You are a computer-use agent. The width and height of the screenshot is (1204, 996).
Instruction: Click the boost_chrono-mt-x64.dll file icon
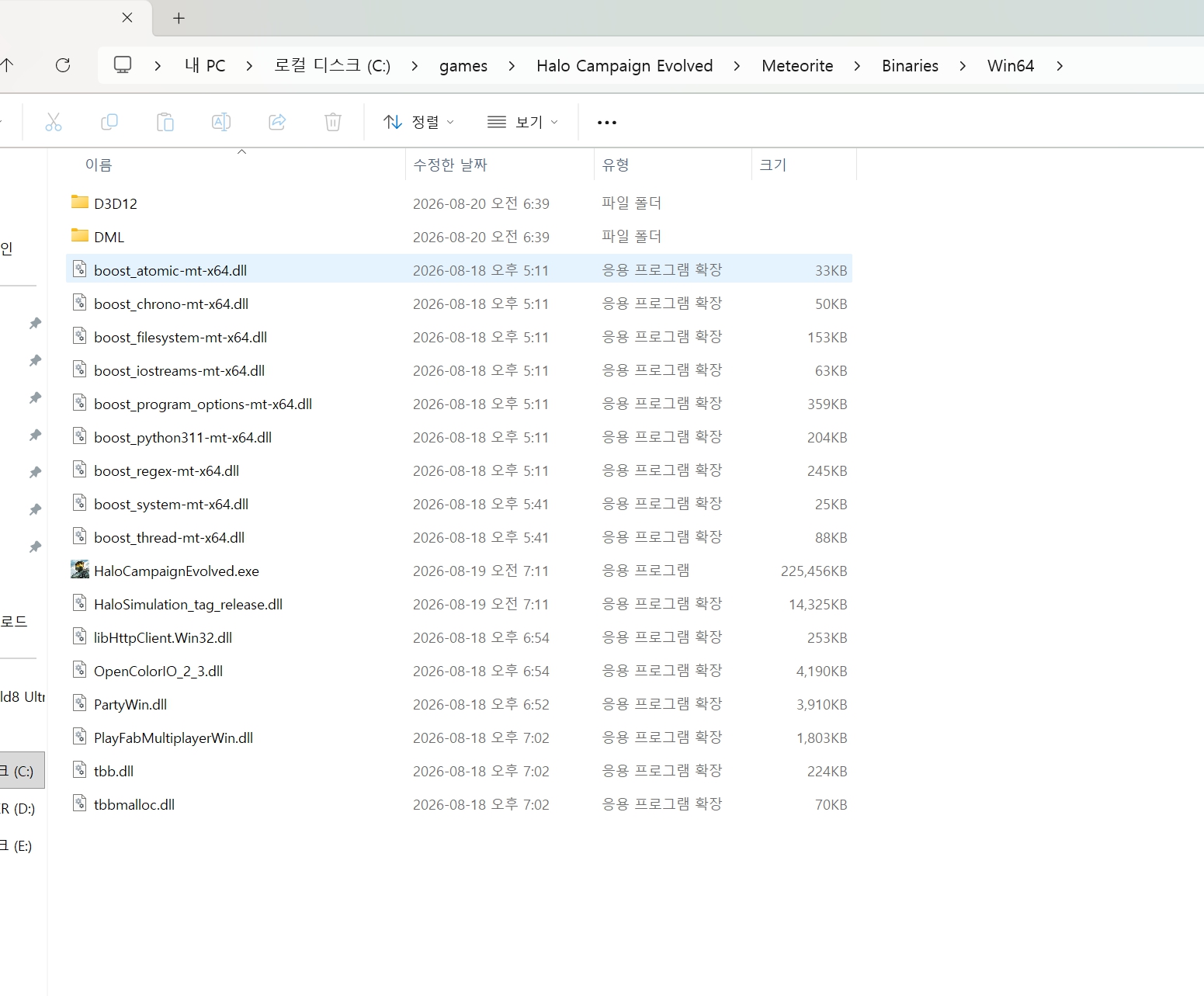tap(80, 303)
